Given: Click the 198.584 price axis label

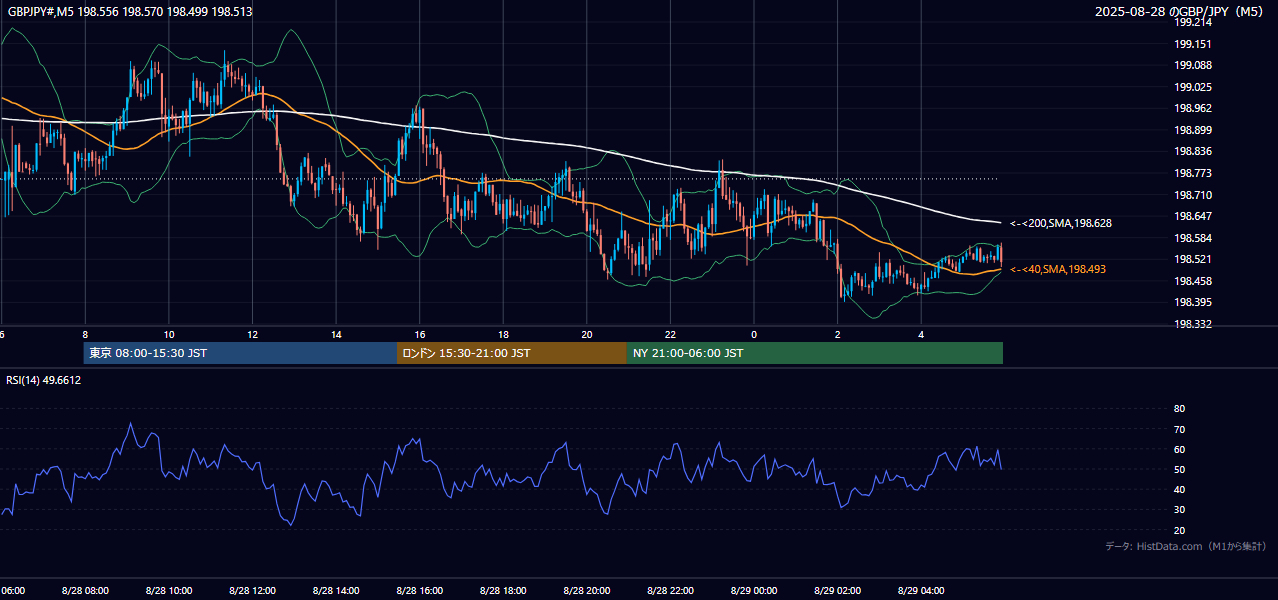Looking at the screenshot, I should (1193, 238).
